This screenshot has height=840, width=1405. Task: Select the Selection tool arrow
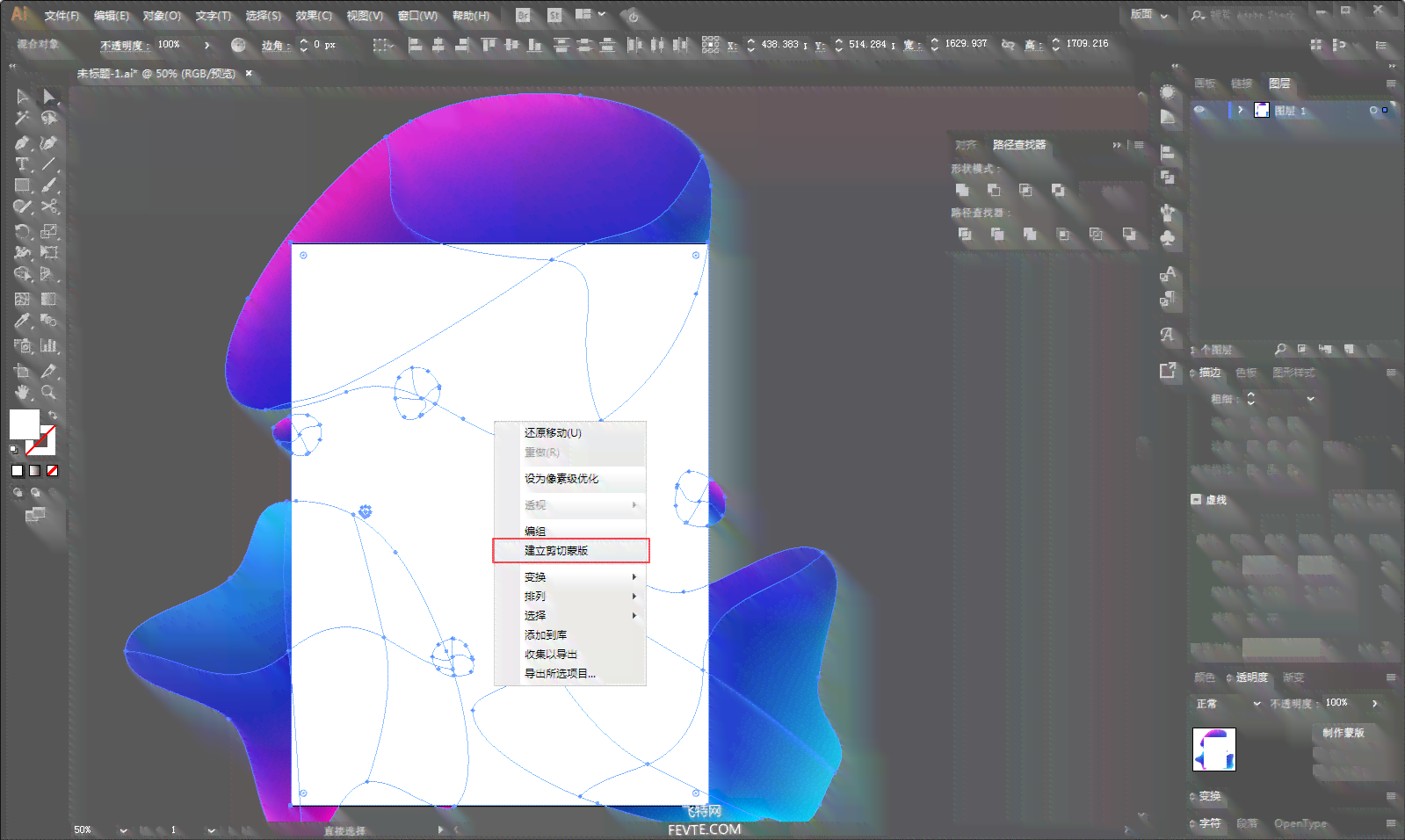pyautogui.click(x=23, y=97)
